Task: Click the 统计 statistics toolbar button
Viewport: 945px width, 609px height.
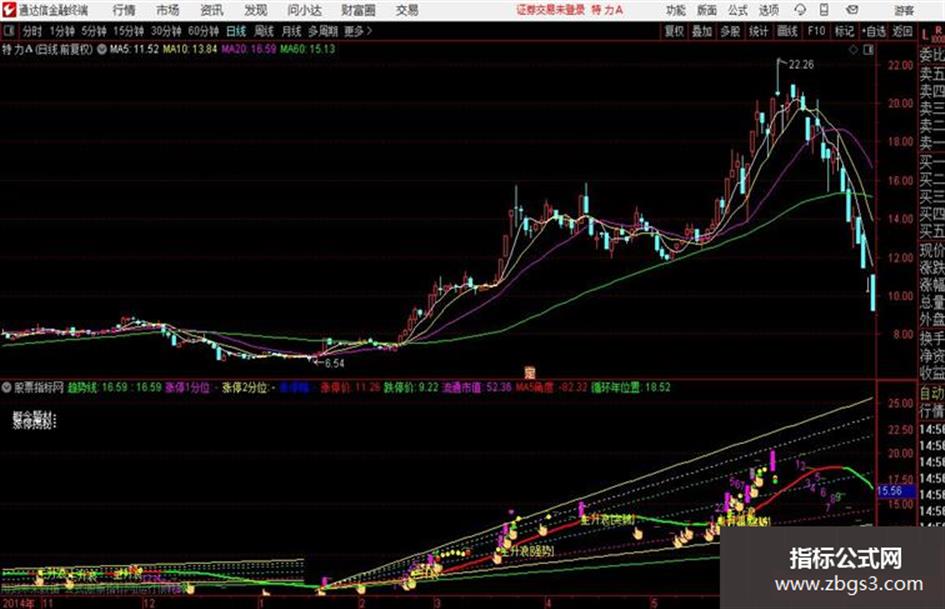Action: (758, 31)
